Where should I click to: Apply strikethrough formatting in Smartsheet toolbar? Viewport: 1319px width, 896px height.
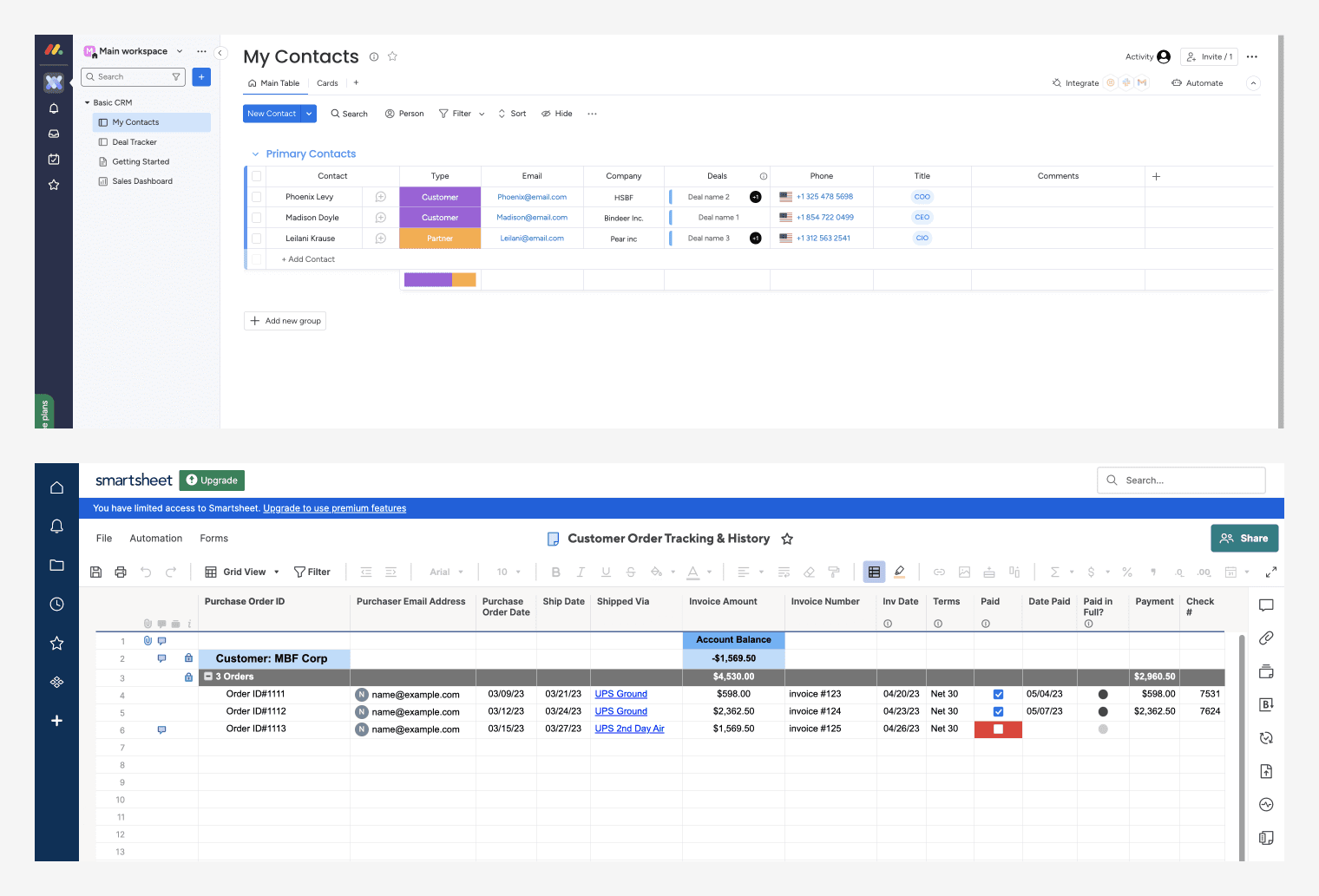point(631,572)
